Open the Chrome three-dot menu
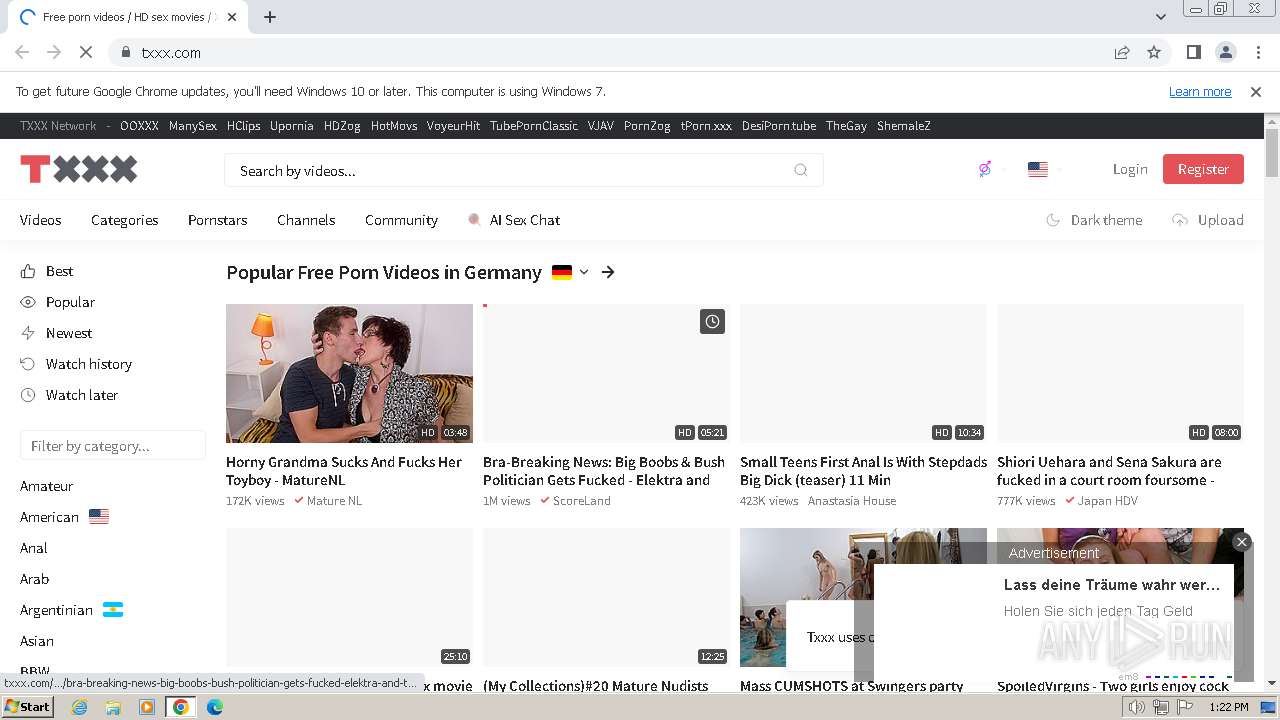 [x=1256, y=52]
